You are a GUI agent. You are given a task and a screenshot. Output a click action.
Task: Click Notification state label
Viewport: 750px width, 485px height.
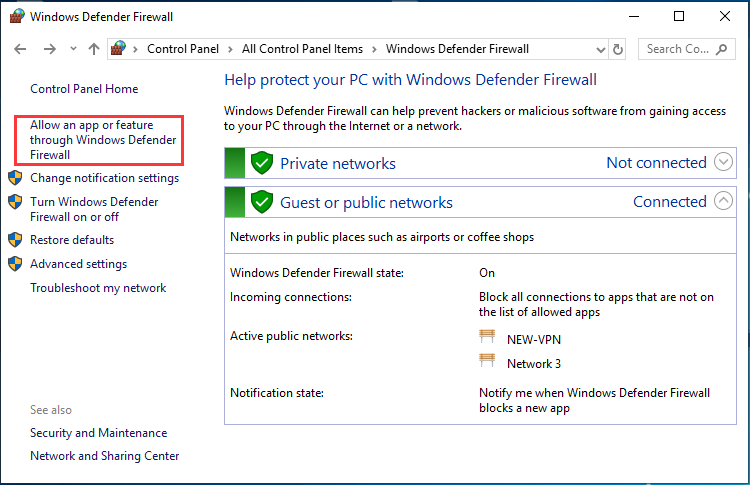tap(277, 393)
